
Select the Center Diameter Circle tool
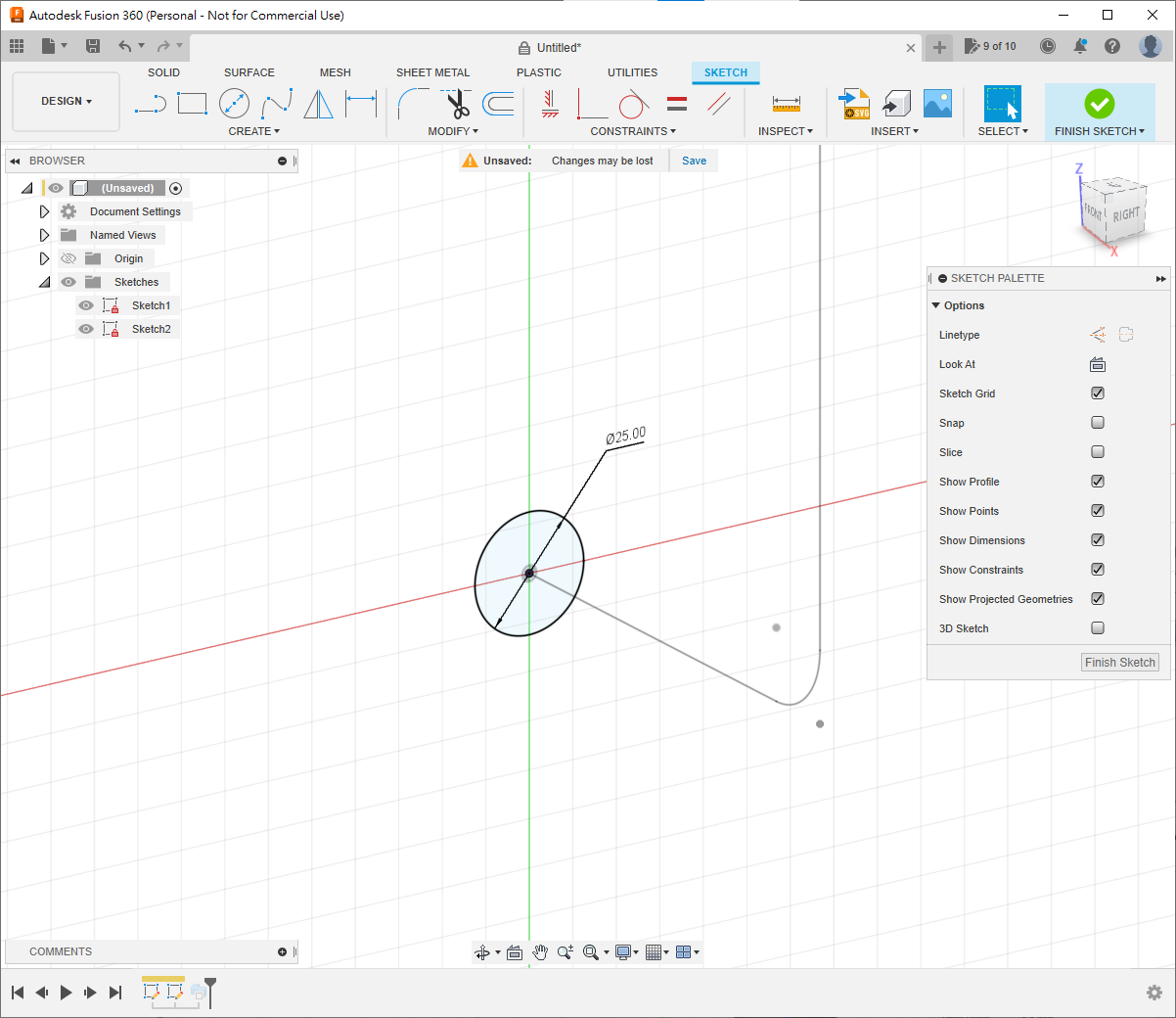click(234, 103)
